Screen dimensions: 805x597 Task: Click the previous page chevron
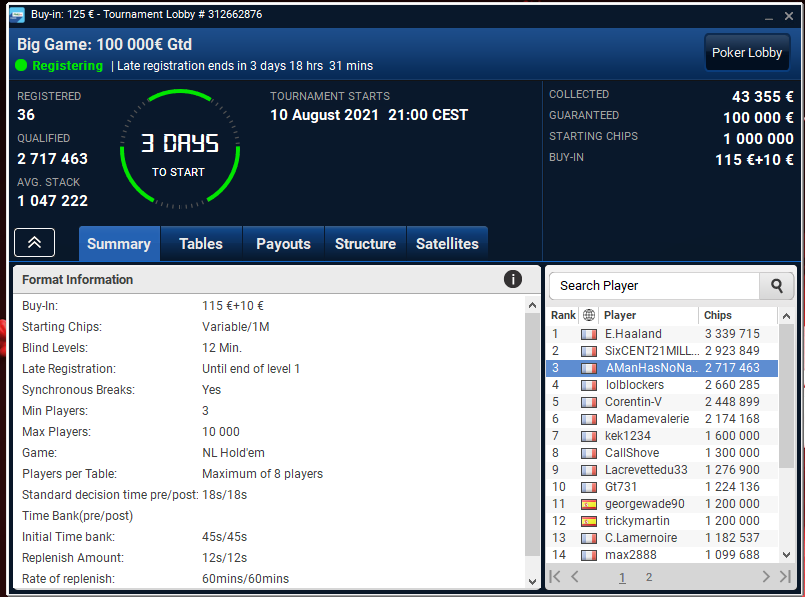pyautogui.click(x=573, y=577)
